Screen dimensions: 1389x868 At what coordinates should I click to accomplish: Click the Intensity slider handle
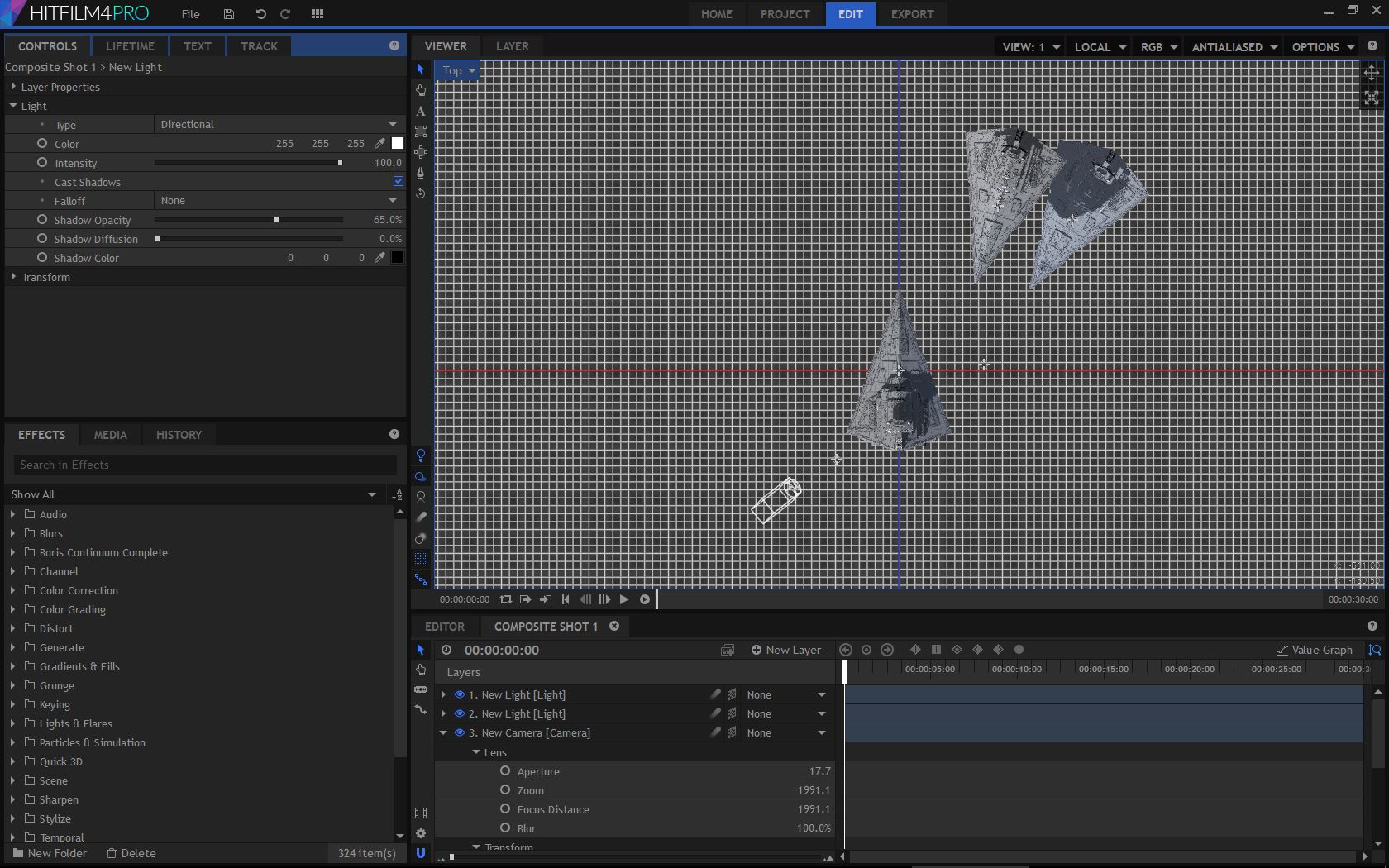point(340,163)
